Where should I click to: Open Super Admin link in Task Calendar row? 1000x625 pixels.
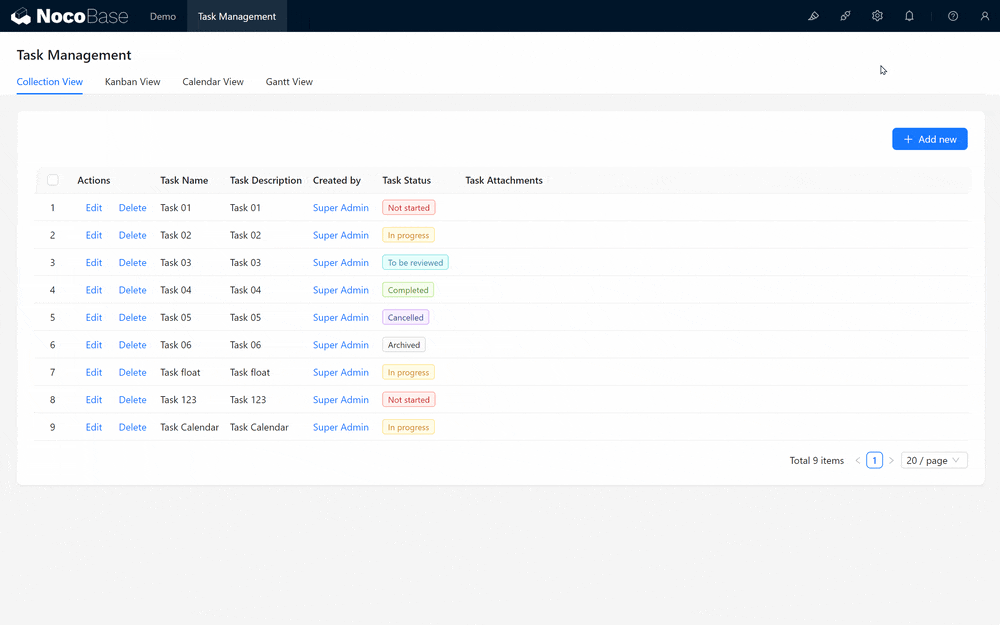click(341, 427)
